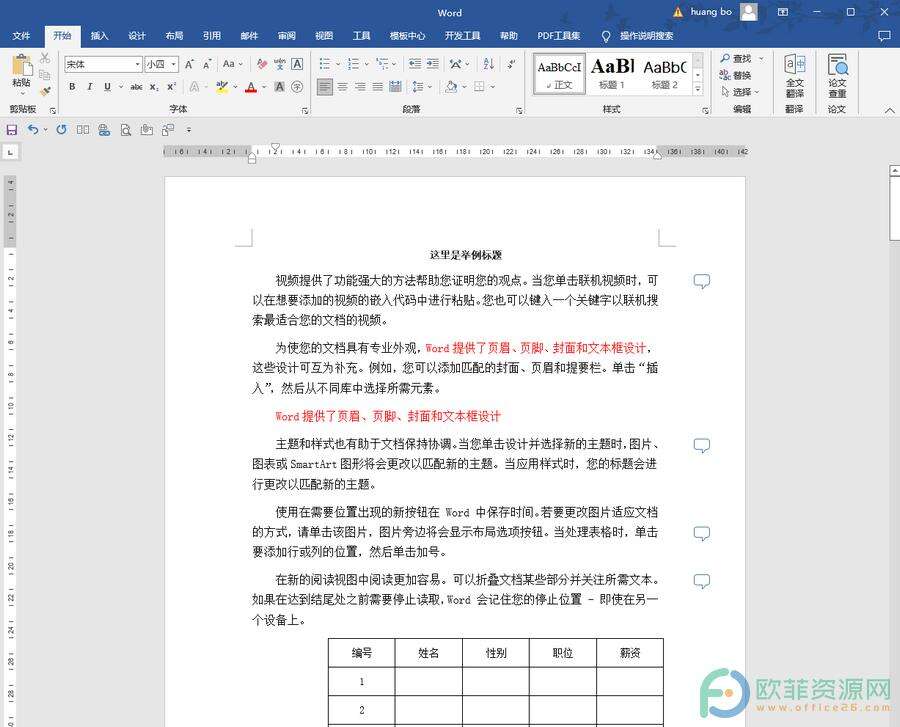
Task: Click the print preview magnifier icon
Action: coord(125,130)
